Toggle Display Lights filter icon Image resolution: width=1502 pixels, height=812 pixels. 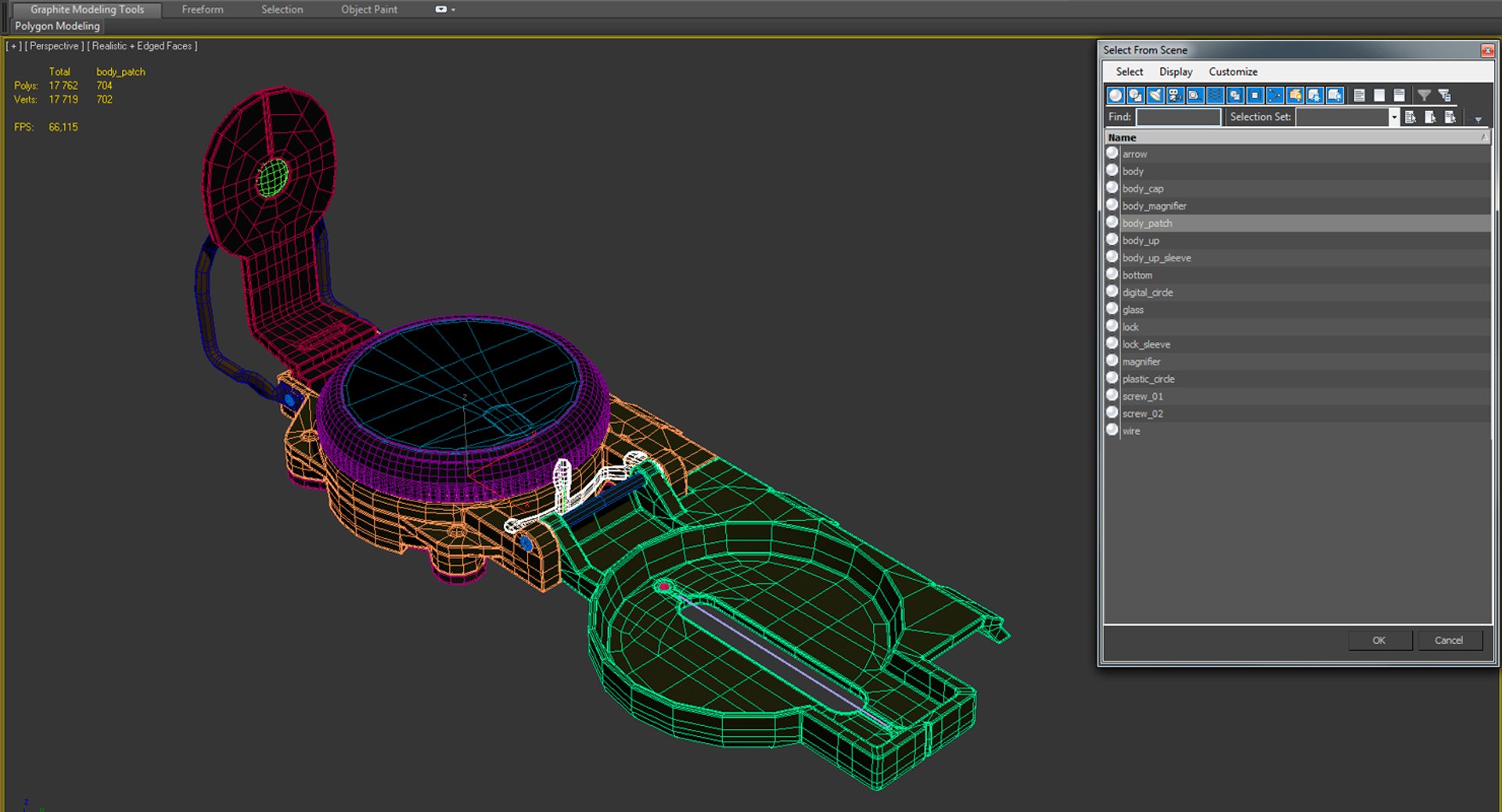pyautogui.click(x=1155, y=95)
